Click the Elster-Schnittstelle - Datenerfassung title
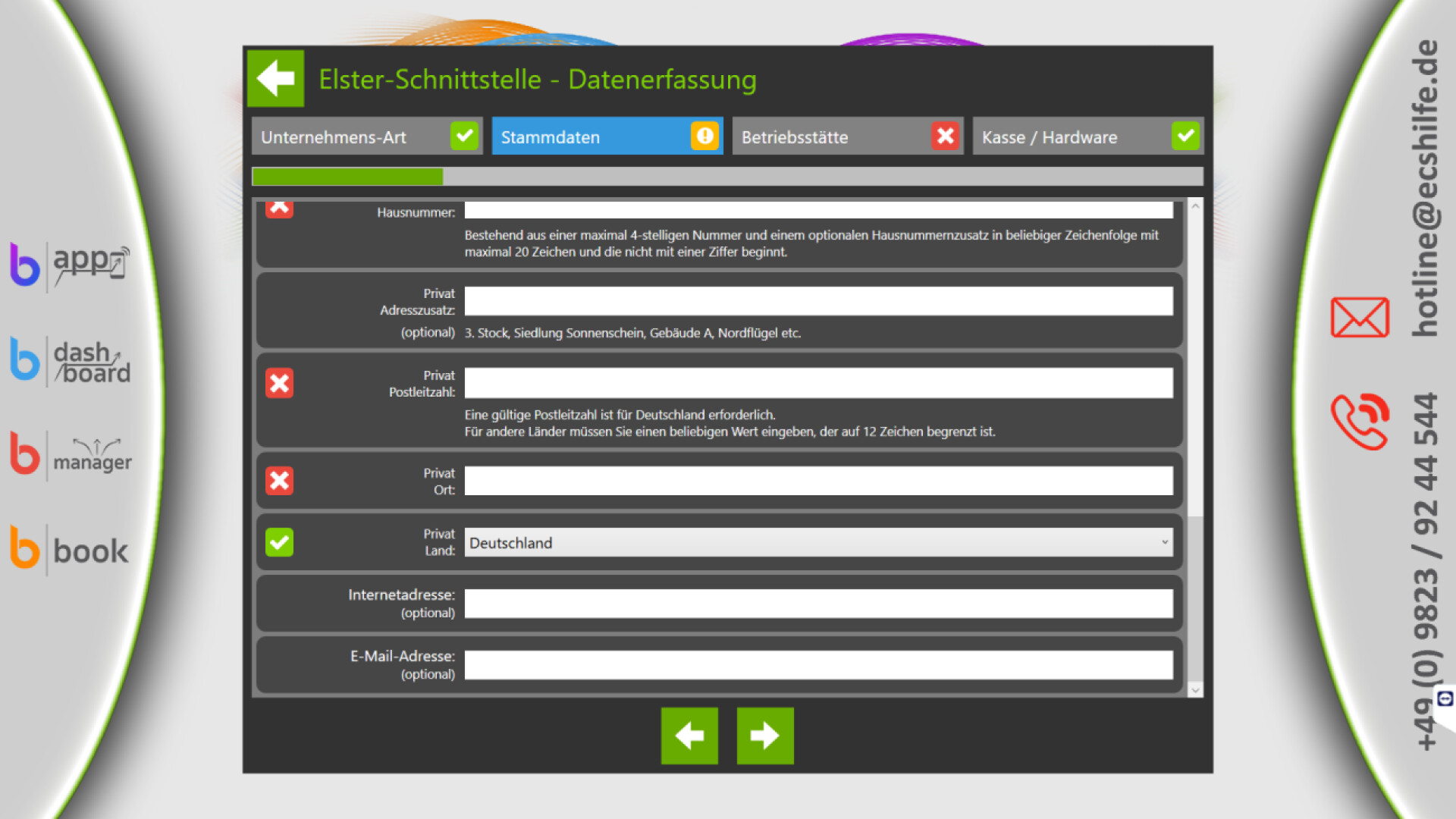The height and width of the screenshot is (819, 1456). (x=538, y=79)
